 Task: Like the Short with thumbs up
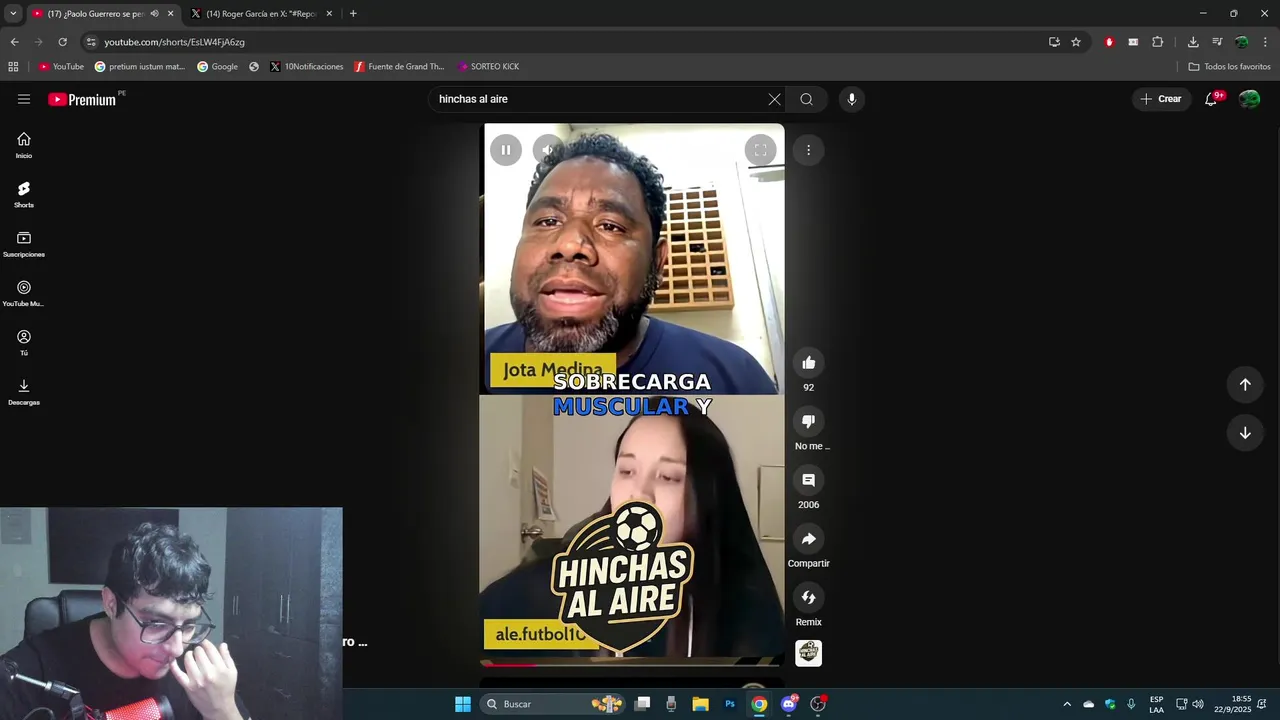tap(808, 363)
